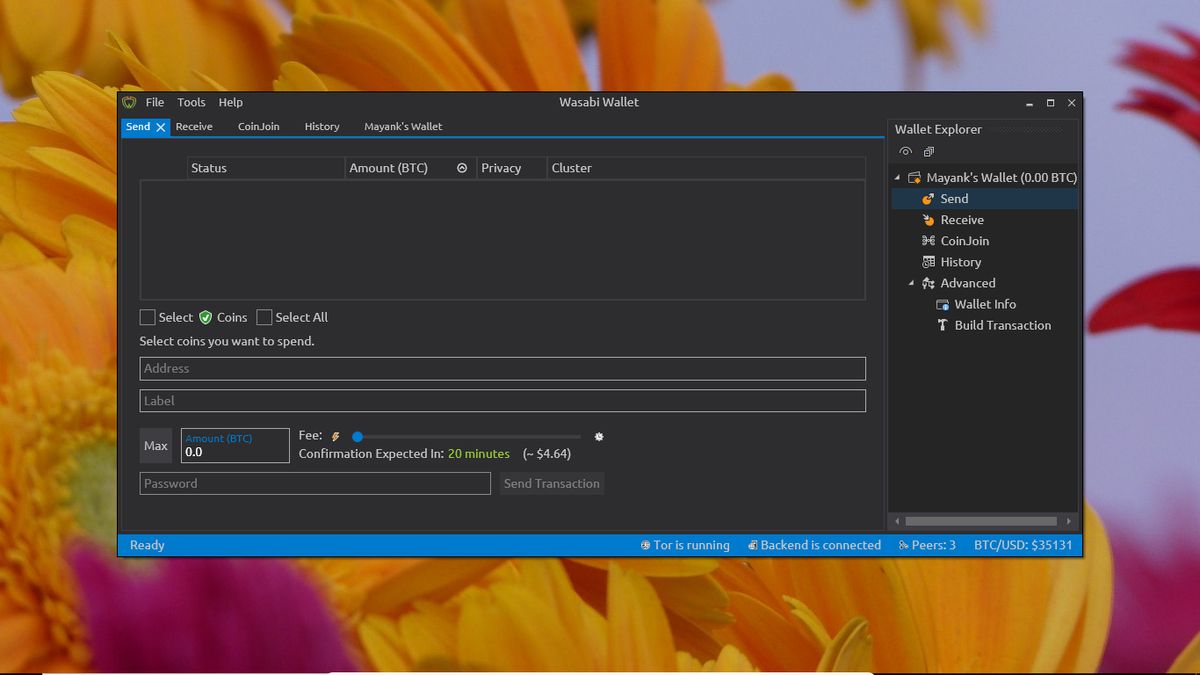This screenshot has height=675, width=1200.
Task: Switch to the CoinJoin tab
Action: 258,127
